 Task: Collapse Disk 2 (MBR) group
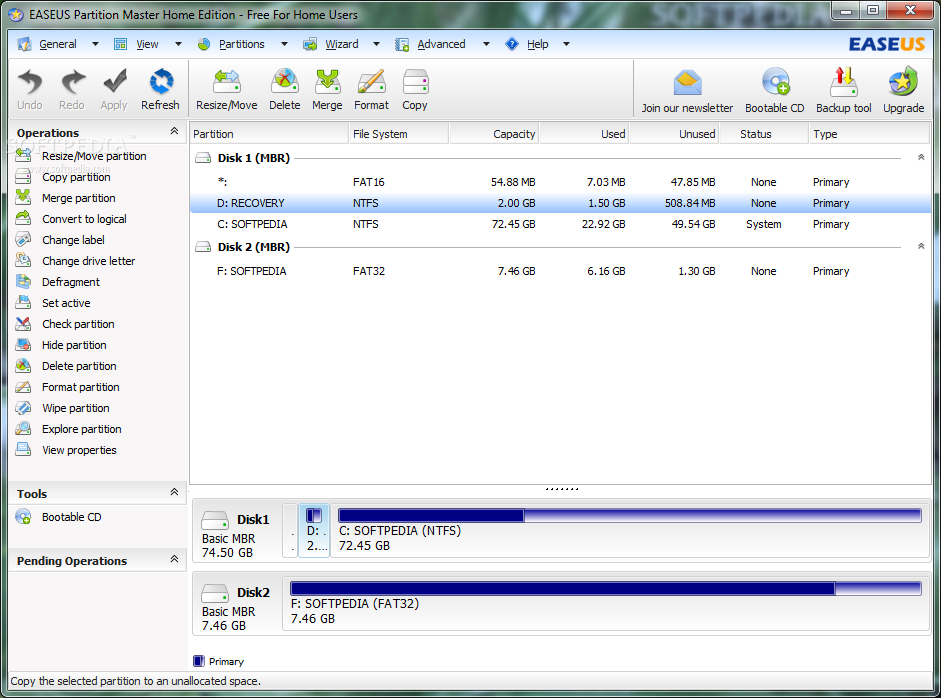921,246
